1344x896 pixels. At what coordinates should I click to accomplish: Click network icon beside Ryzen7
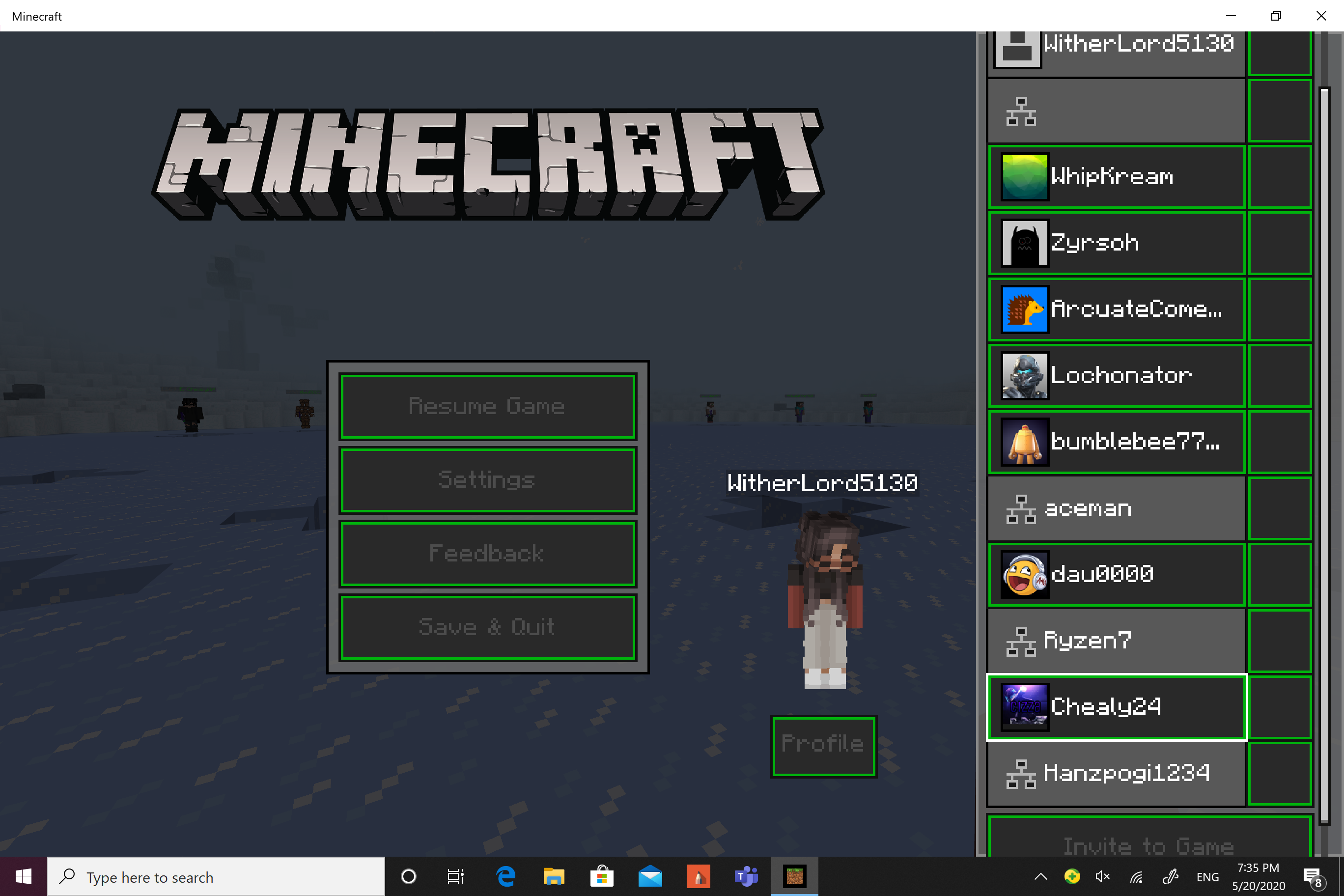coord(1021,642)
